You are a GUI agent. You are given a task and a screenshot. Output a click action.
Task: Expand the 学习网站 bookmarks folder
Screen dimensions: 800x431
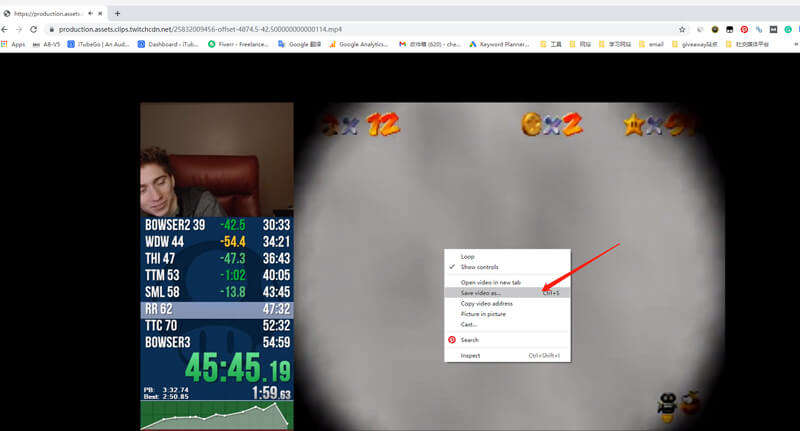tap(615, 44)
